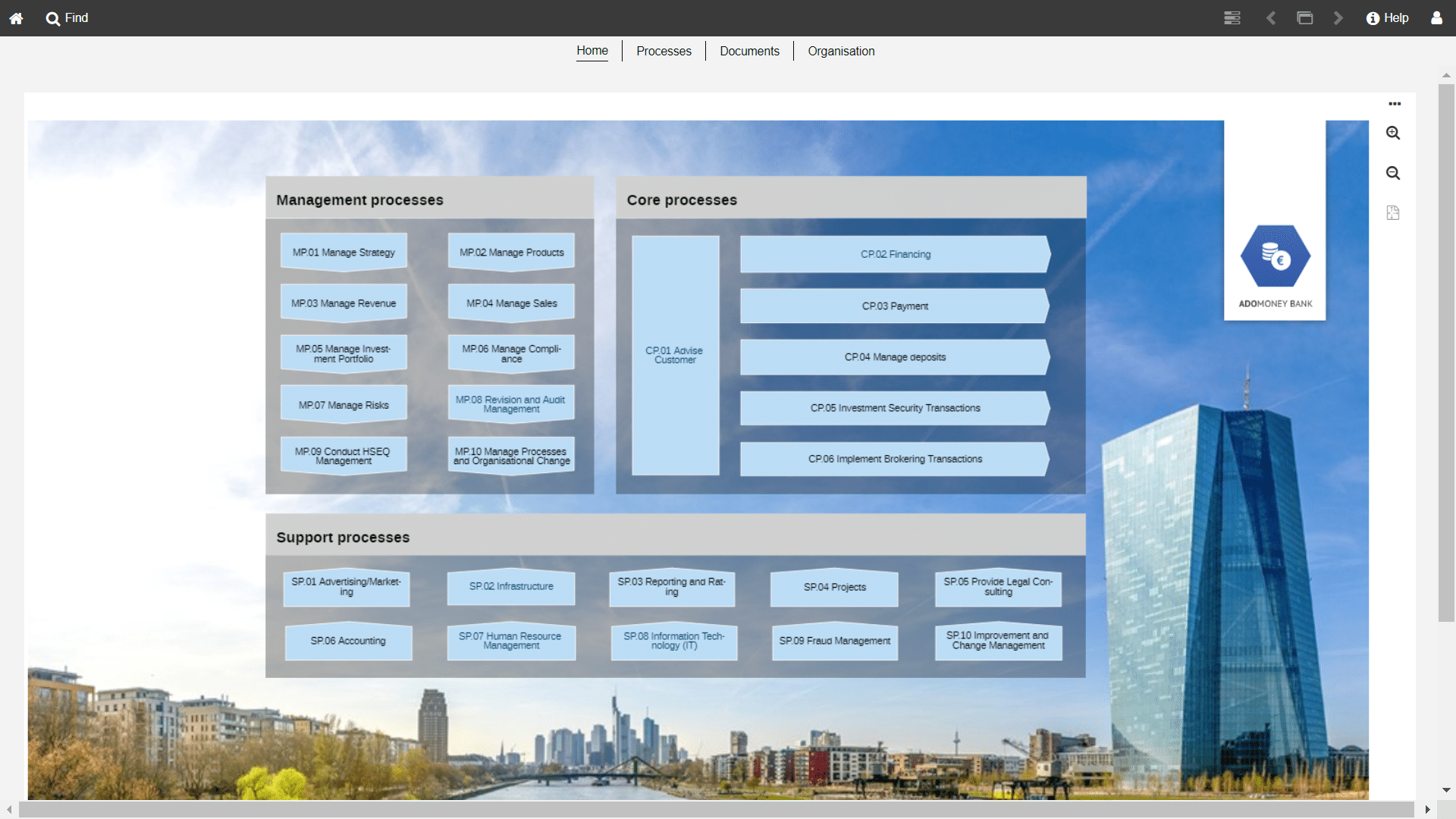This screenshot has width=1456, height=819.
Task: Click the Home icon in the top bar
Action: [x=17, y=17]
